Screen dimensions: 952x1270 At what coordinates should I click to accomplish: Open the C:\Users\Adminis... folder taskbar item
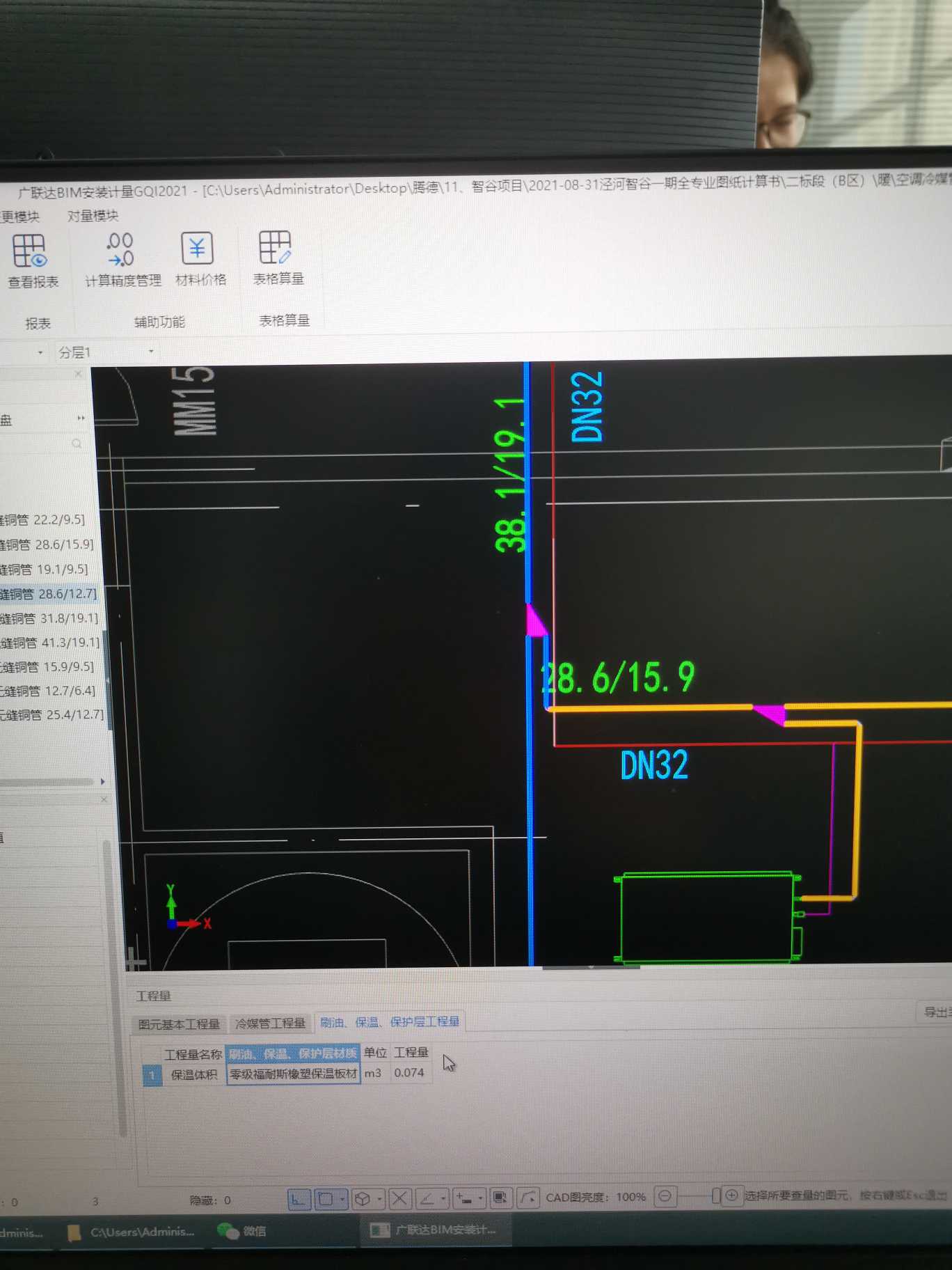click(131, 1232)
